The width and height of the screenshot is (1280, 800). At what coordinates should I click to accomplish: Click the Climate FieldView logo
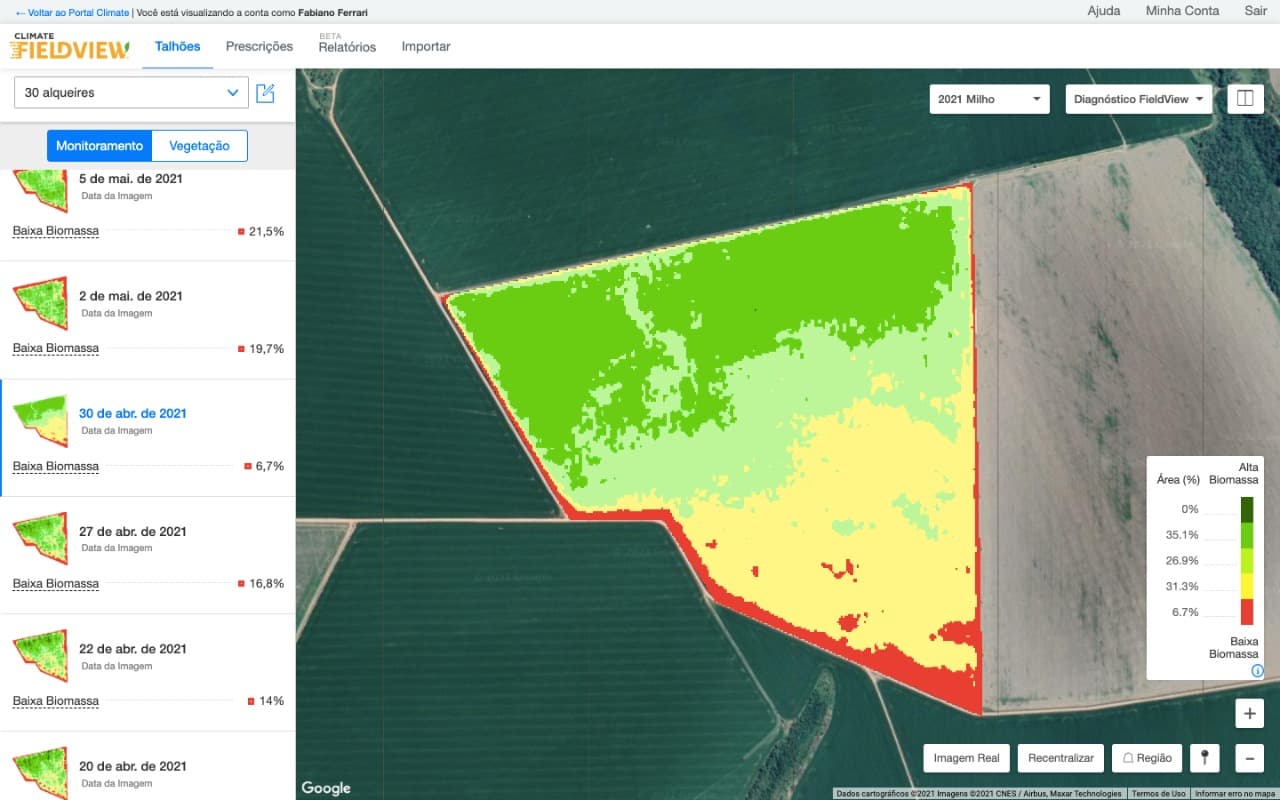pos(68,45)
